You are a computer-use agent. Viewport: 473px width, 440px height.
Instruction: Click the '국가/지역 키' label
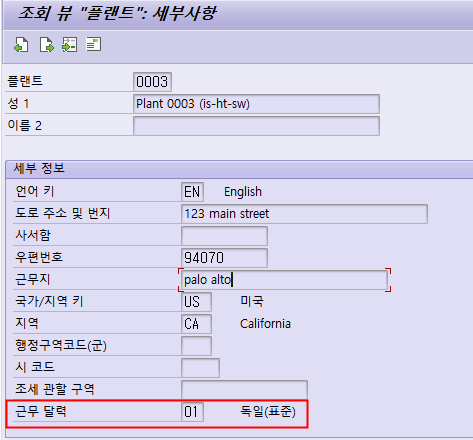tap(49, 301)
